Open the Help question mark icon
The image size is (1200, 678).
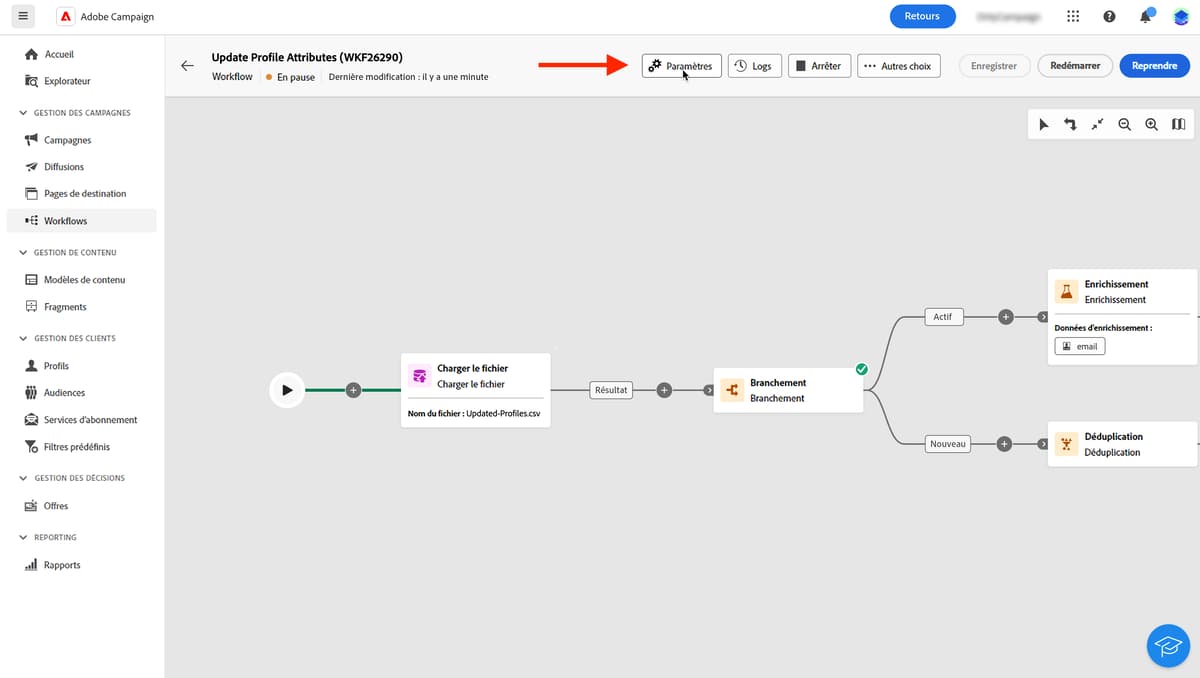click(x=1109, y=16)
